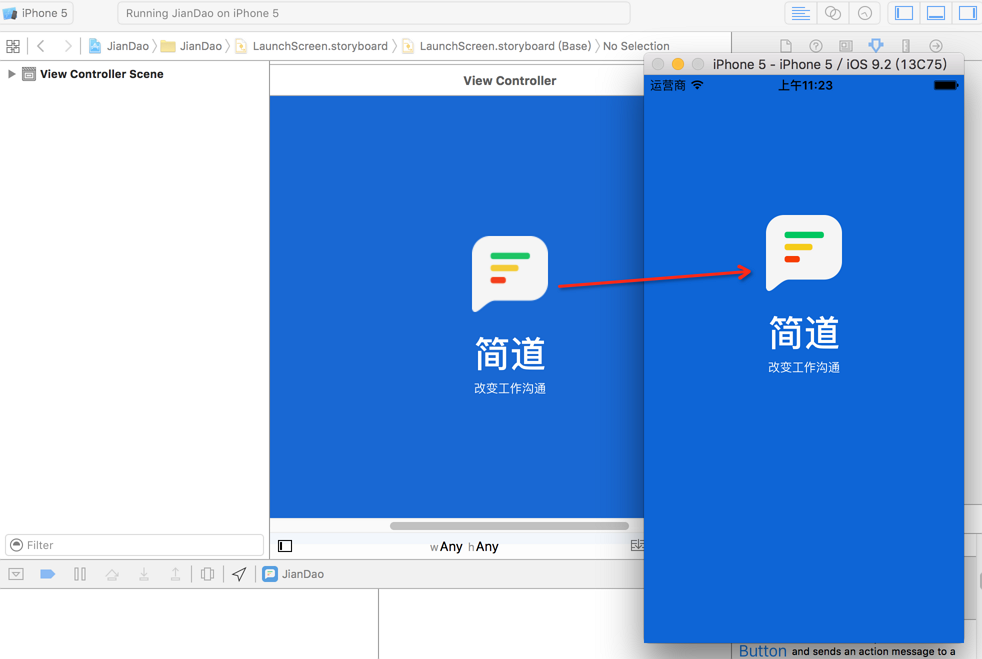Click the canvas horizontal scrollbar

coord(509,526)
